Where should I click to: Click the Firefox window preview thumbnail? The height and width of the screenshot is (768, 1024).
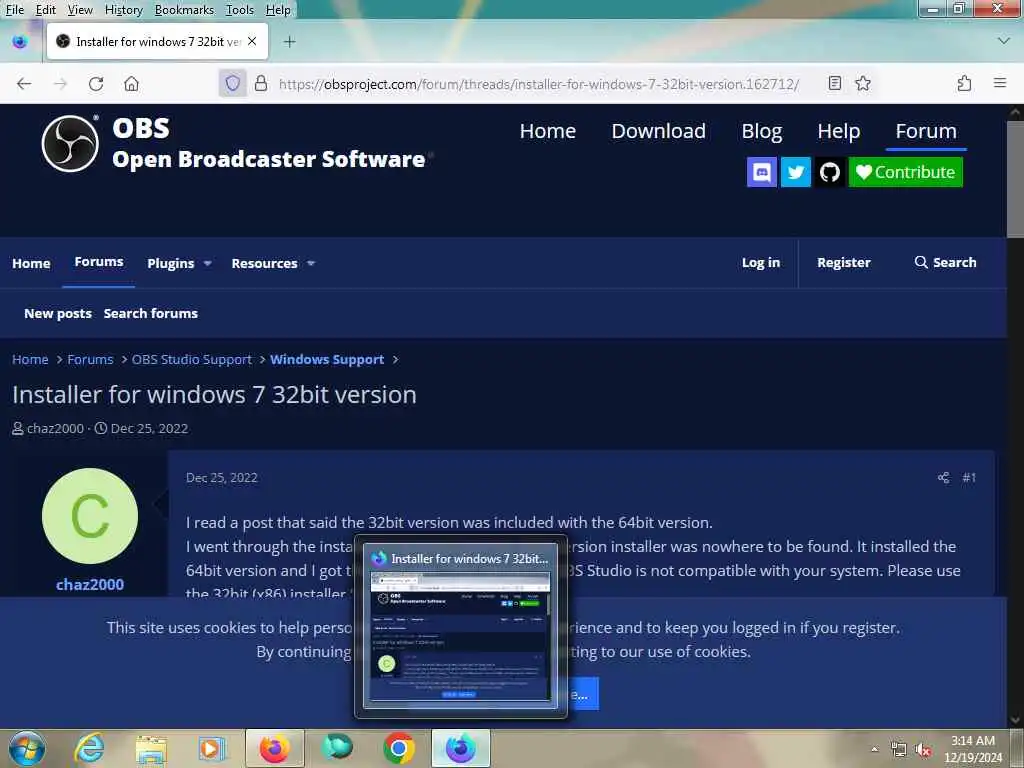[x=460, y=636]
